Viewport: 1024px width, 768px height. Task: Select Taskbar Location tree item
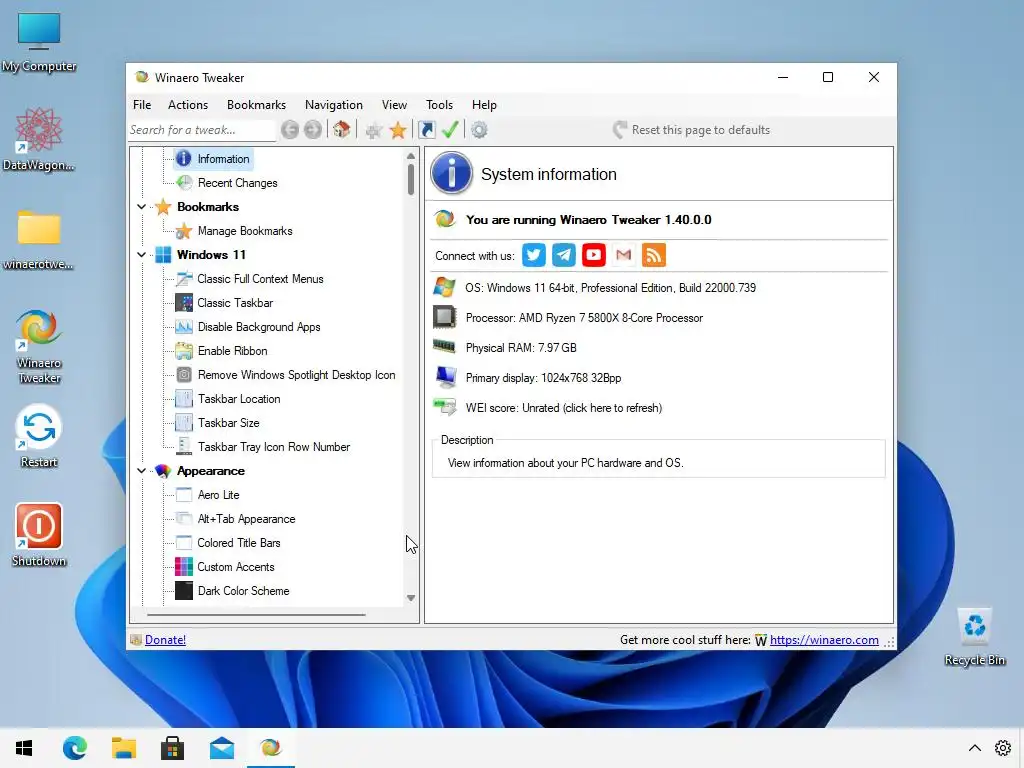pyautogui.click(x=239, y=399)
